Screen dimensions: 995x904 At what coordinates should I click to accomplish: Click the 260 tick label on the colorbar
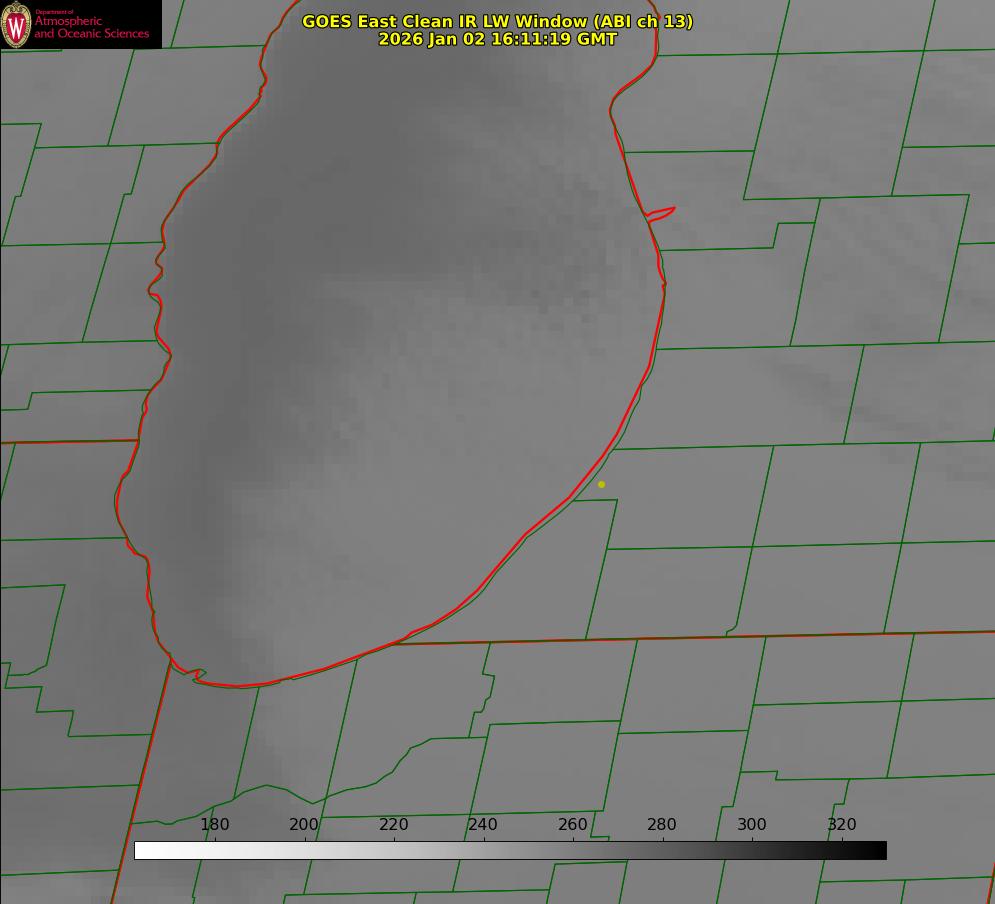[x=573, y=824]
